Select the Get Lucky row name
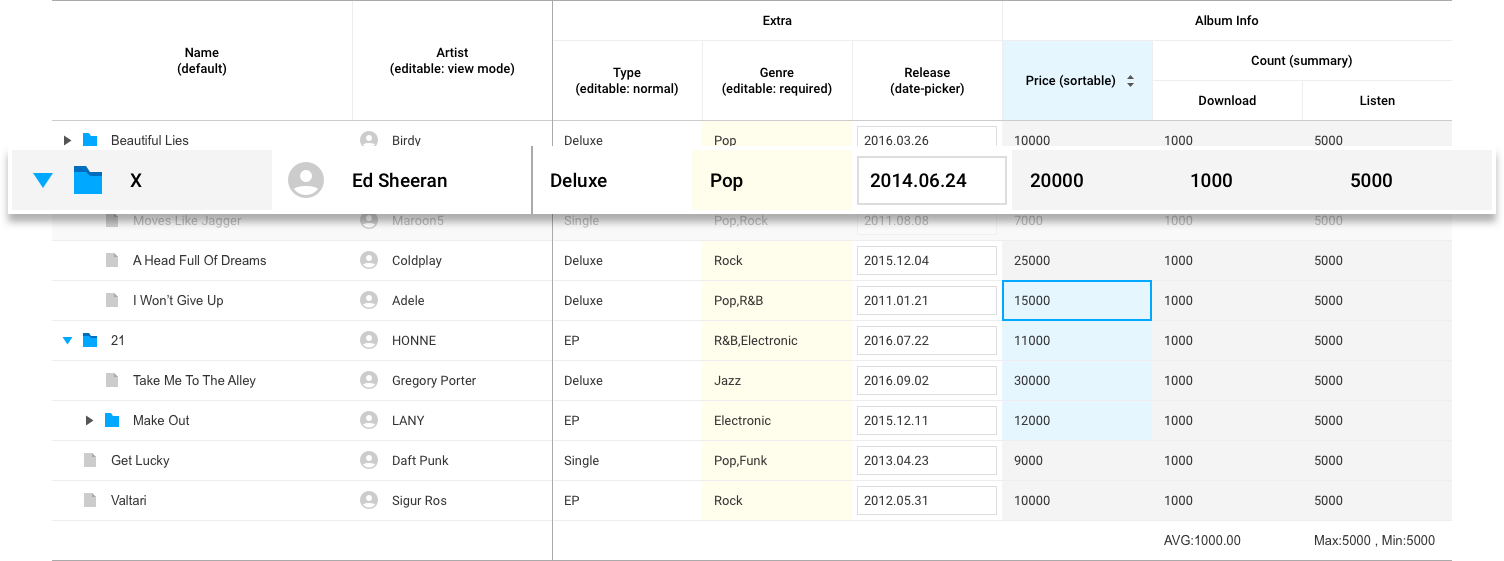Viewport: 1504px width, 561px height. pyautogui.click(x=140, y=461)
